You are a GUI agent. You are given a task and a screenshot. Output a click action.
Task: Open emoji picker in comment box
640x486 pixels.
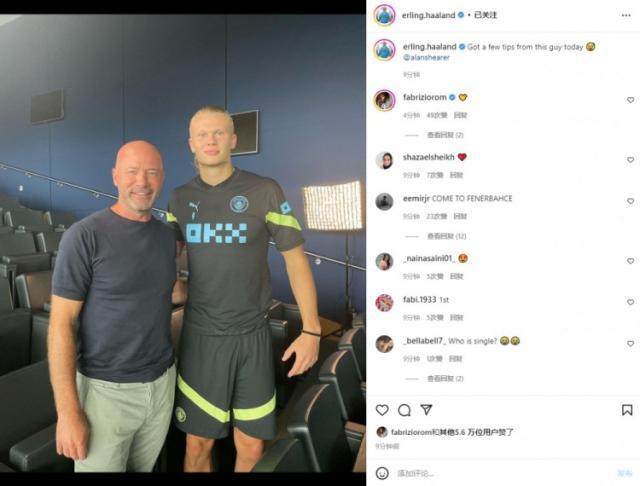(382, 473)
